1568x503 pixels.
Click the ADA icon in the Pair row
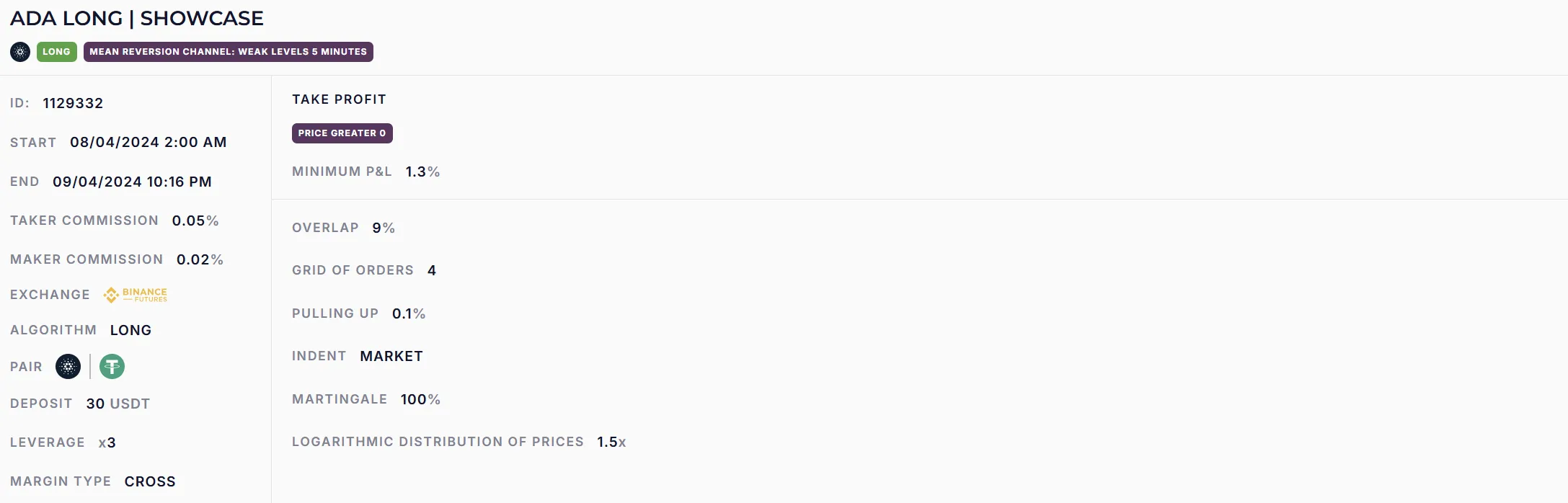pos(68,367)
